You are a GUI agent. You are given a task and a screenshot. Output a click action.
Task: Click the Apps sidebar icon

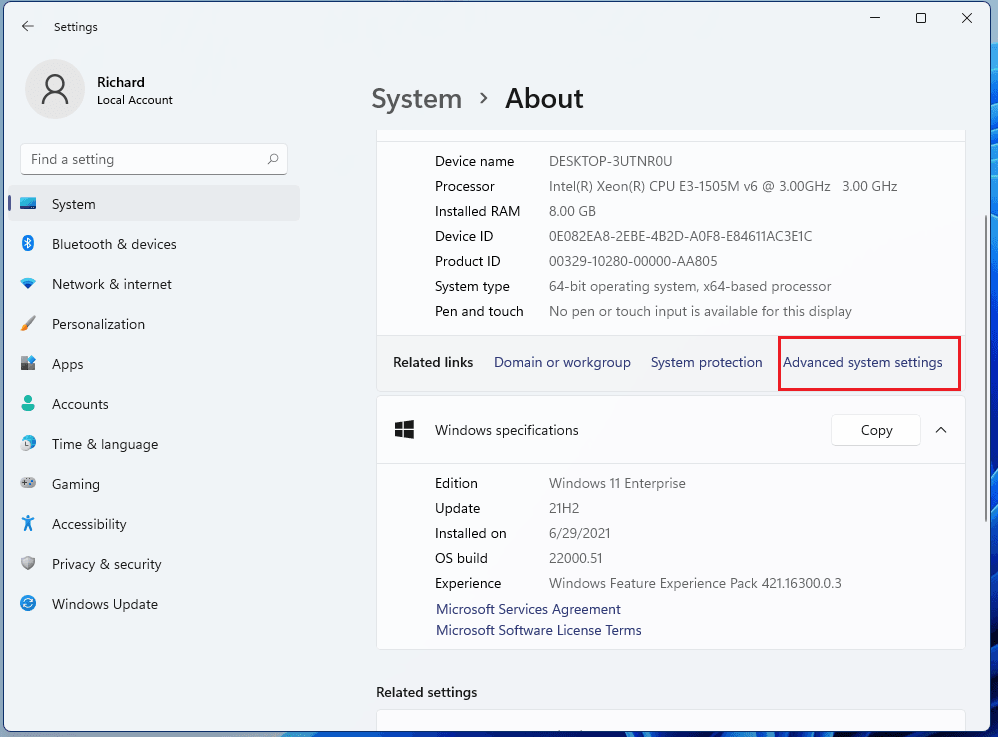click(29, 364)
